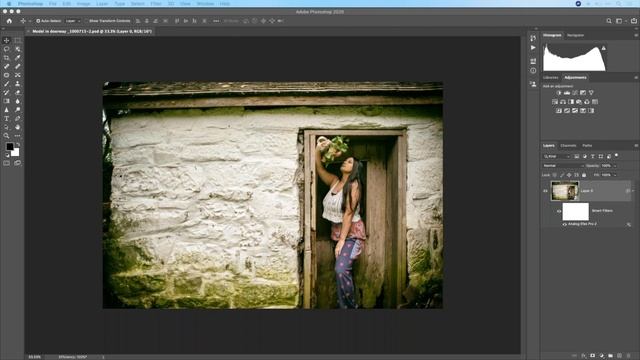Switch to the Navigator tab
The height and width of the screenshot is (360, 640).
coord(576,36)
